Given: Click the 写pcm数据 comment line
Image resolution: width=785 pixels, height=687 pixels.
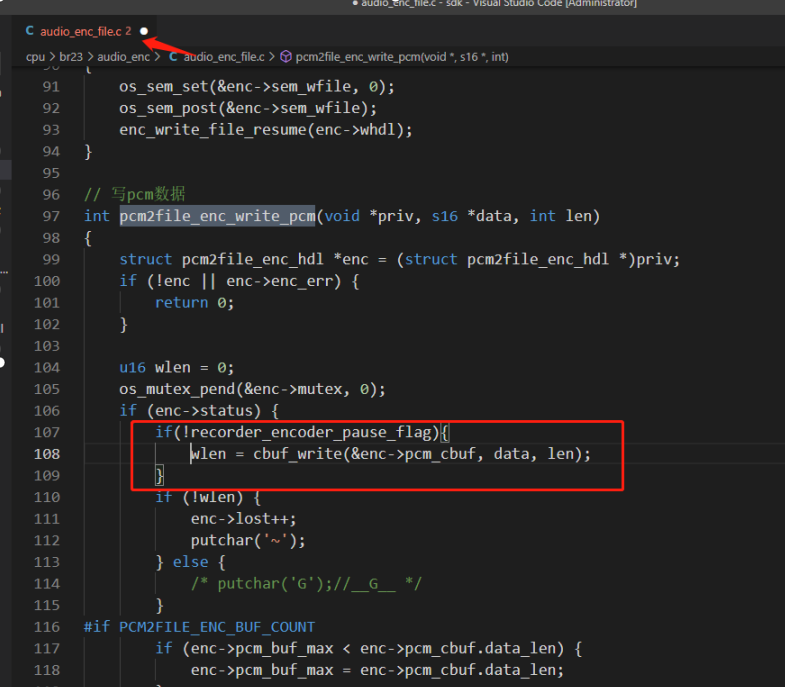Looking at the screenshot, I should click(135, 194).
